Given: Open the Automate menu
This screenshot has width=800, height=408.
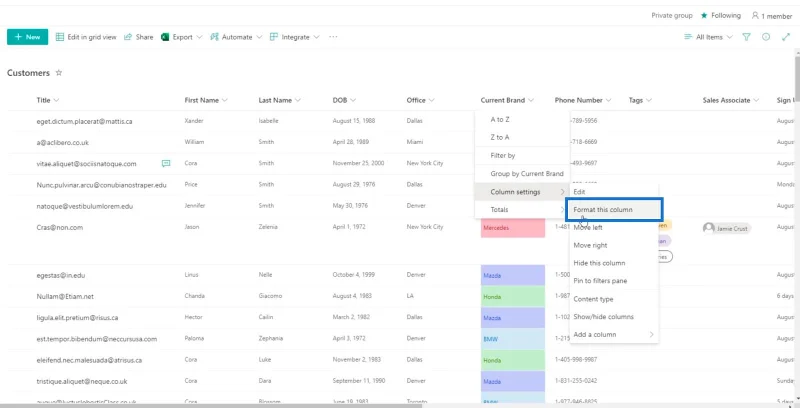Looking at the screenshot, I should click(236, 37).
